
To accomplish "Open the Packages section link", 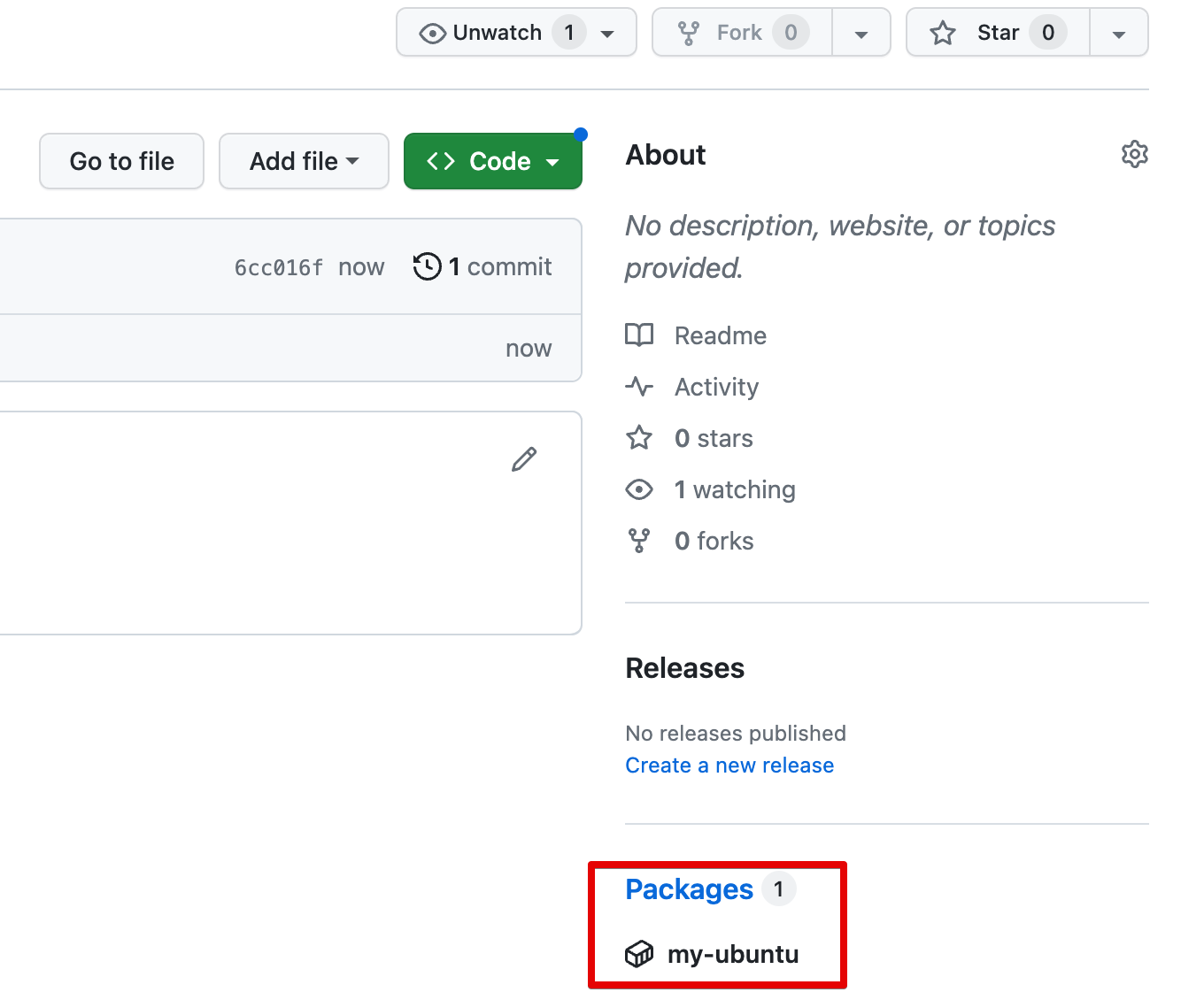I will tap(689, 889).
